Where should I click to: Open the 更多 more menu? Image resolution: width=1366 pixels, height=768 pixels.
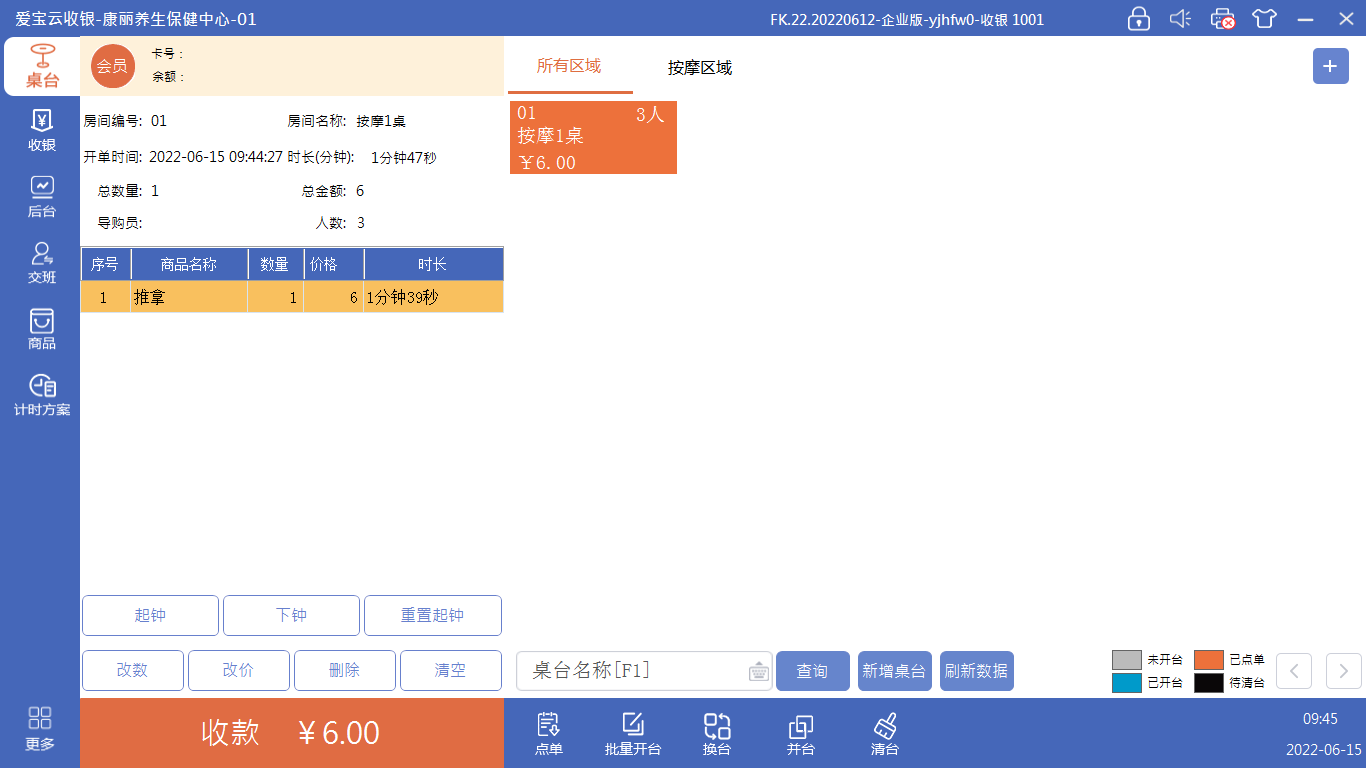tap(41, 729)
